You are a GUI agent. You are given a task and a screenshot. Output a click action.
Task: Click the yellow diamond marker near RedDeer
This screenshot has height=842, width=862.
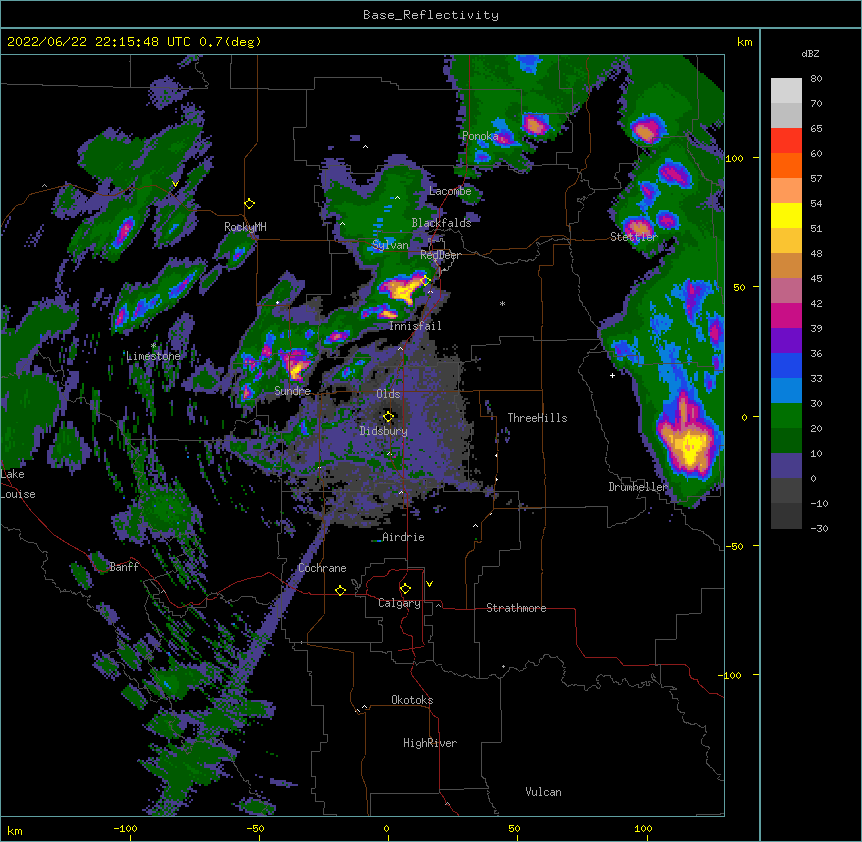425,281
